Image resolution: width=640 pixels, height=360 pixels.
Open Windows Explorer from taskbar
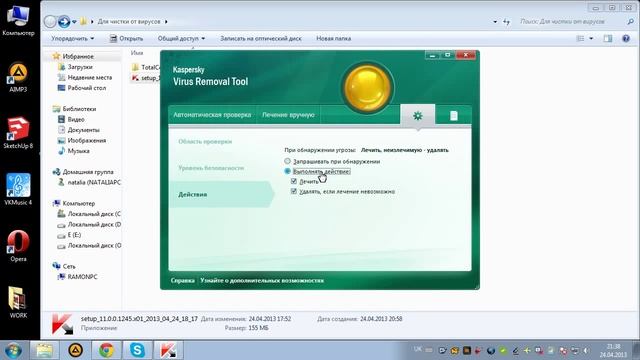[44, 350]
